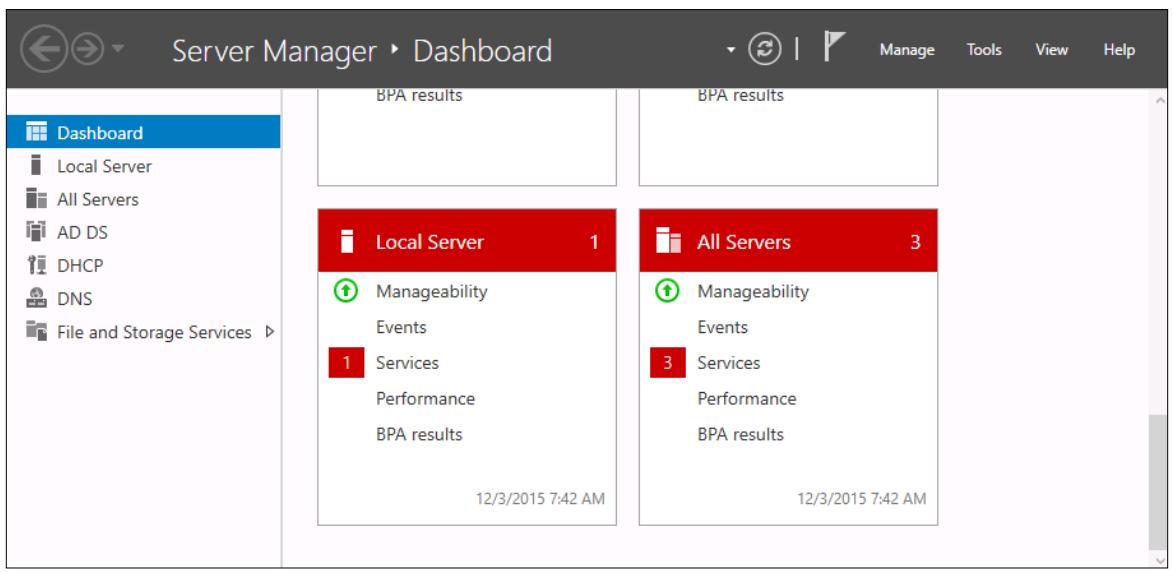The width and height of the screenshot is (1172, 573).
Task: Refresh the Server Manager dashboard
Action: (x=765, y=50)
